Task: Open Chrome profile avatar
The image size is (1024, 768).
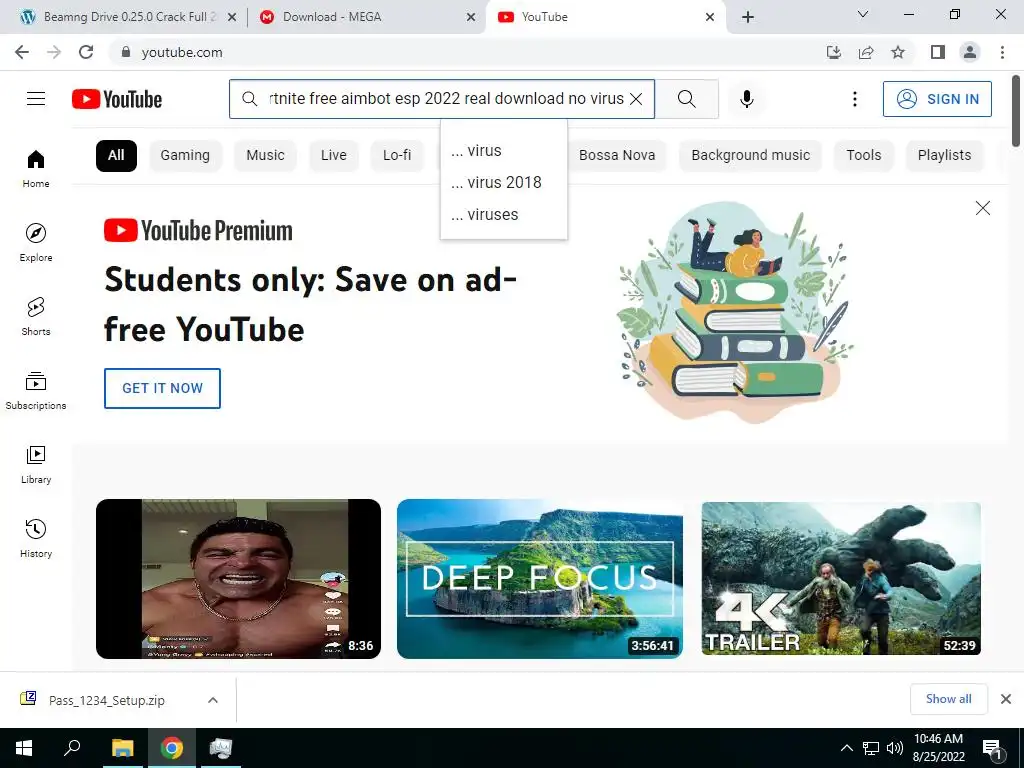Action: 970,52
